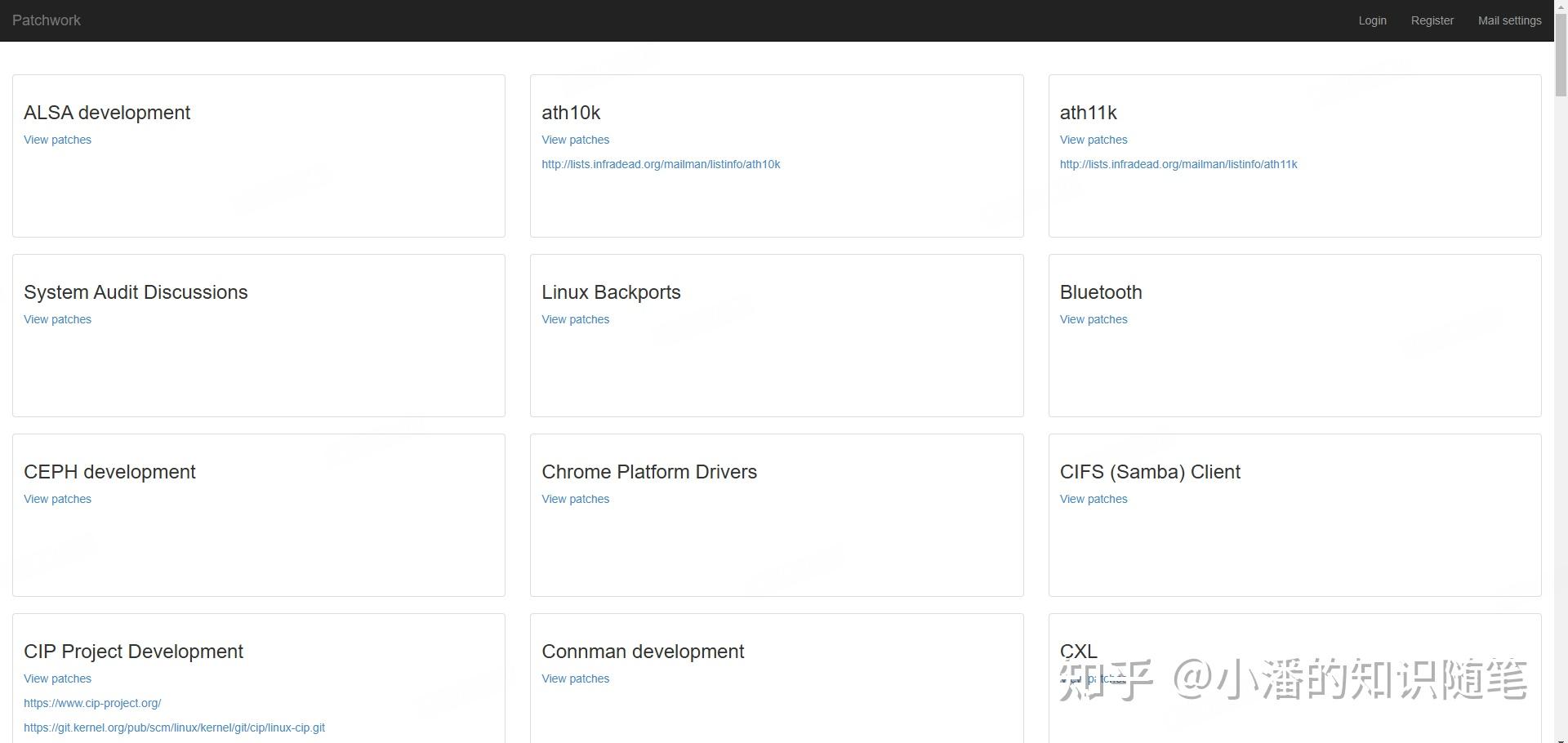View patches for CIP Project Development
Screen dimensions: 1568x743
(x=57, y=678)
